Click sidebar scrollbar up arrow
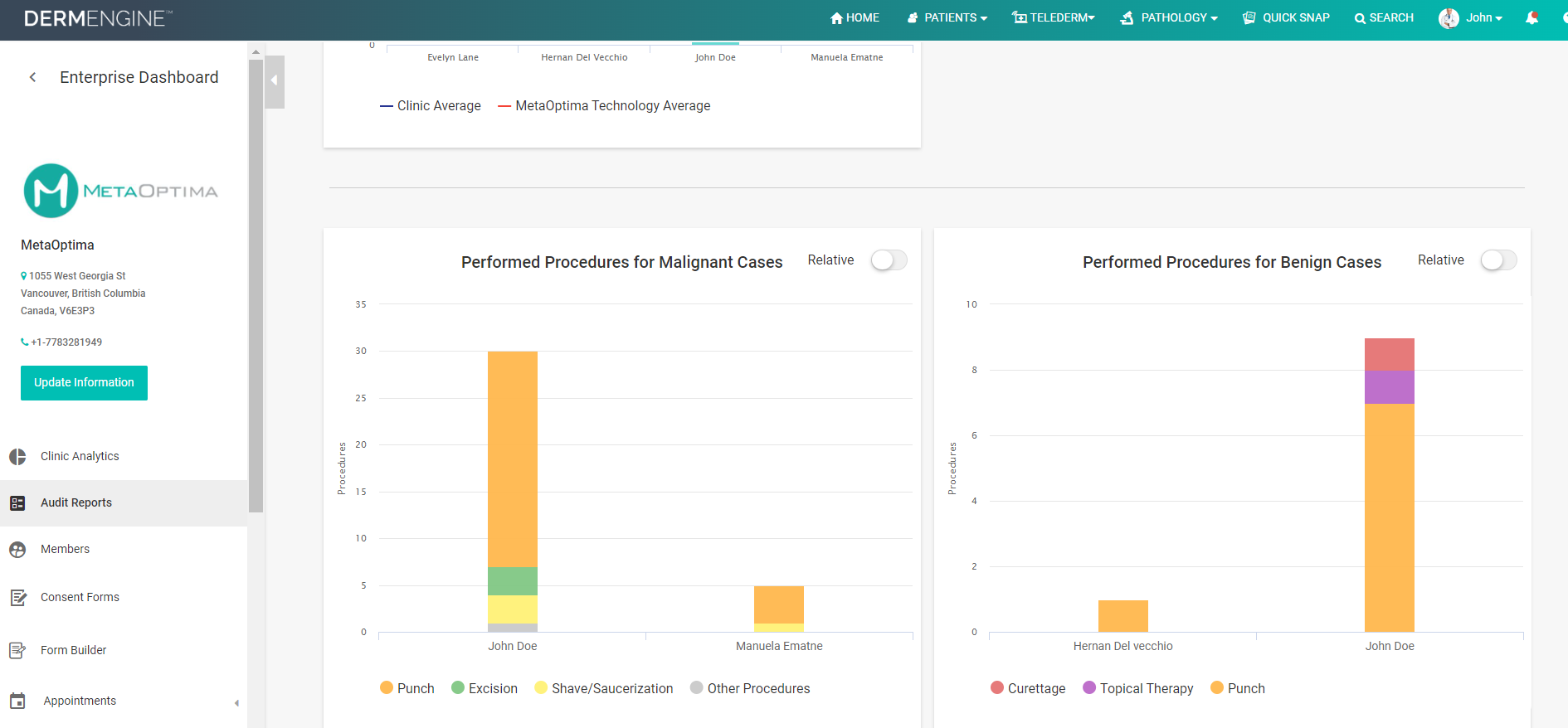 [256, 51]
